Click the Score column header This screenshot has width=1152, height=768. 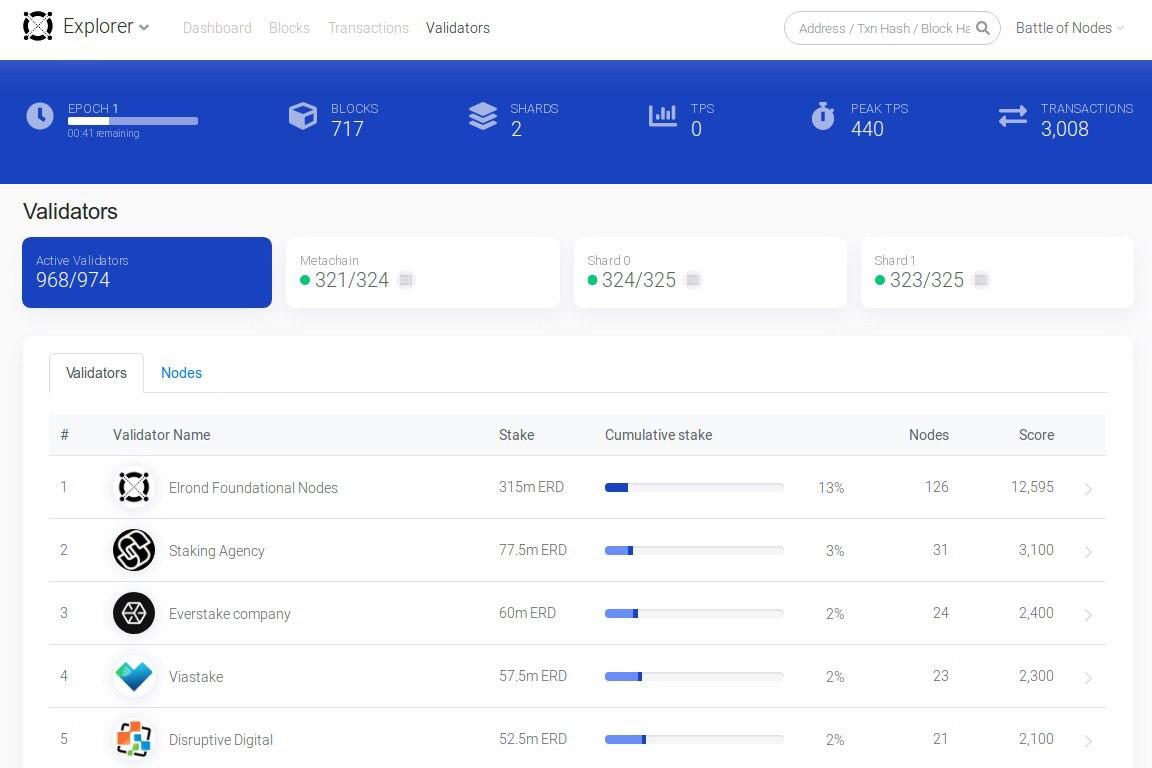pos(1036,435)
